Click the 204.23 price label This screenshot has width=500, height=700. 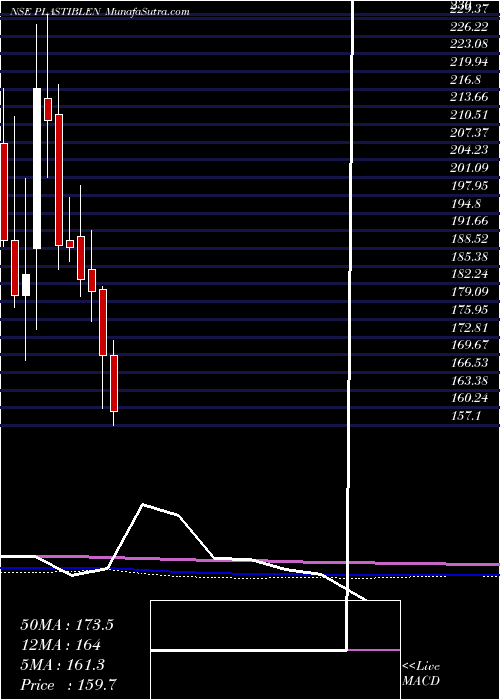click(x=471, y=151)
